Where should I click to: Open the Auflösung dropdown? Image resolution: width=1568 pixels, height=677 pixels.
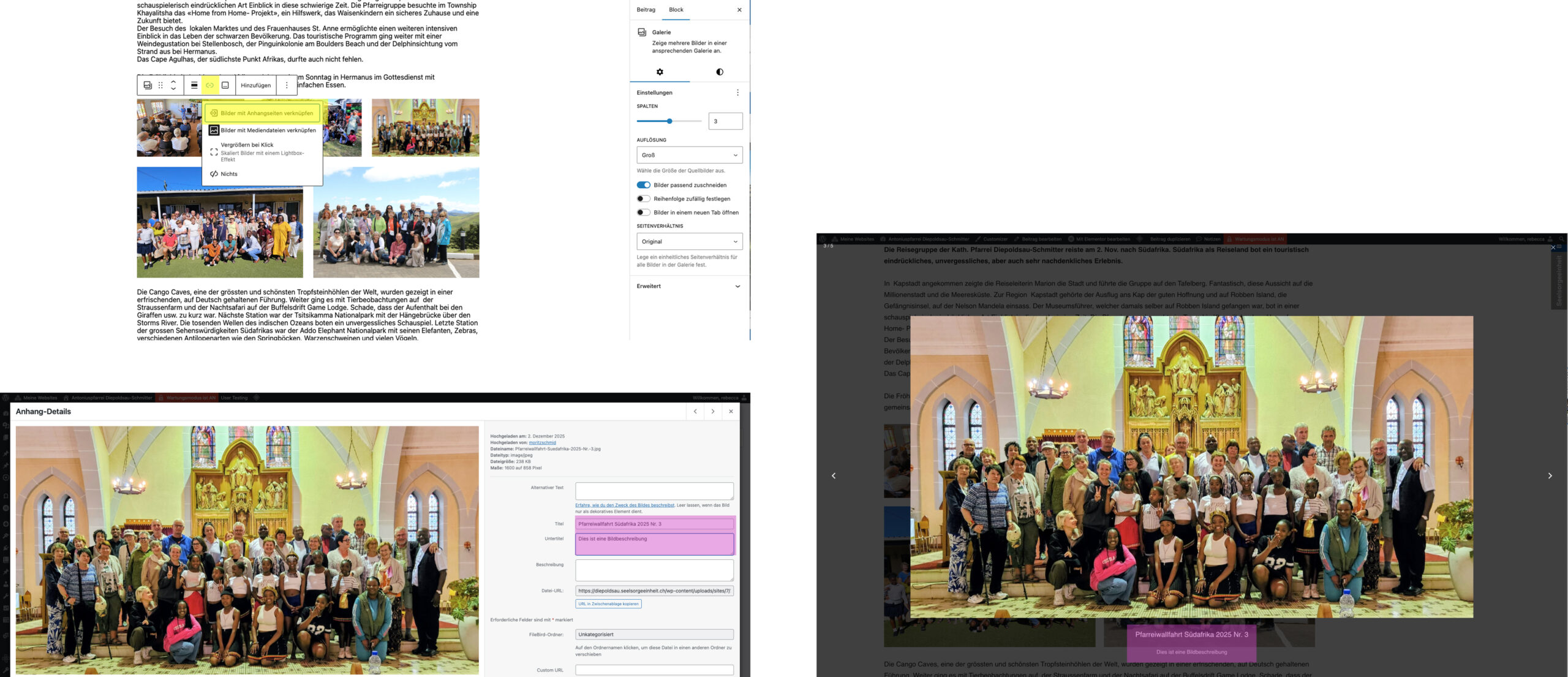689,155
